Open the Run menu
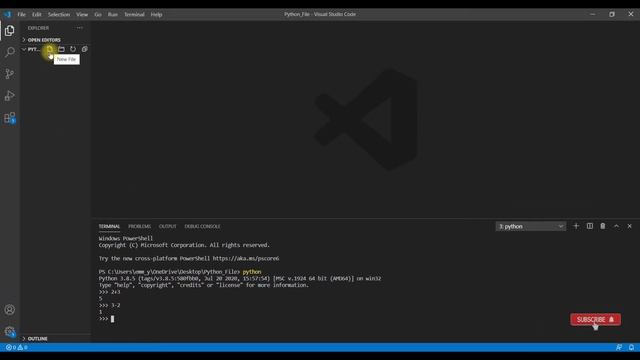The image size is (640, 360). pos(113,14)
